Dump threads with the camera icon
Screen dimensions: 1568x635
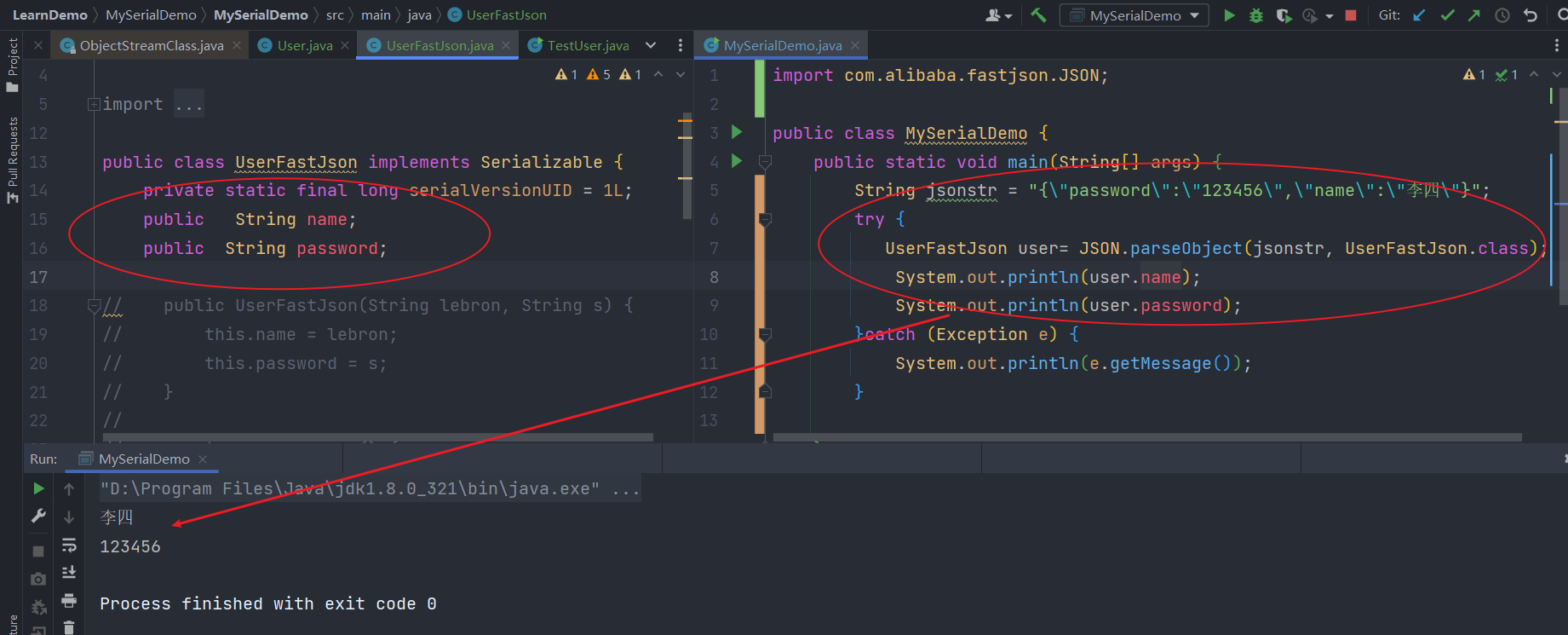[x=38, y=580]
